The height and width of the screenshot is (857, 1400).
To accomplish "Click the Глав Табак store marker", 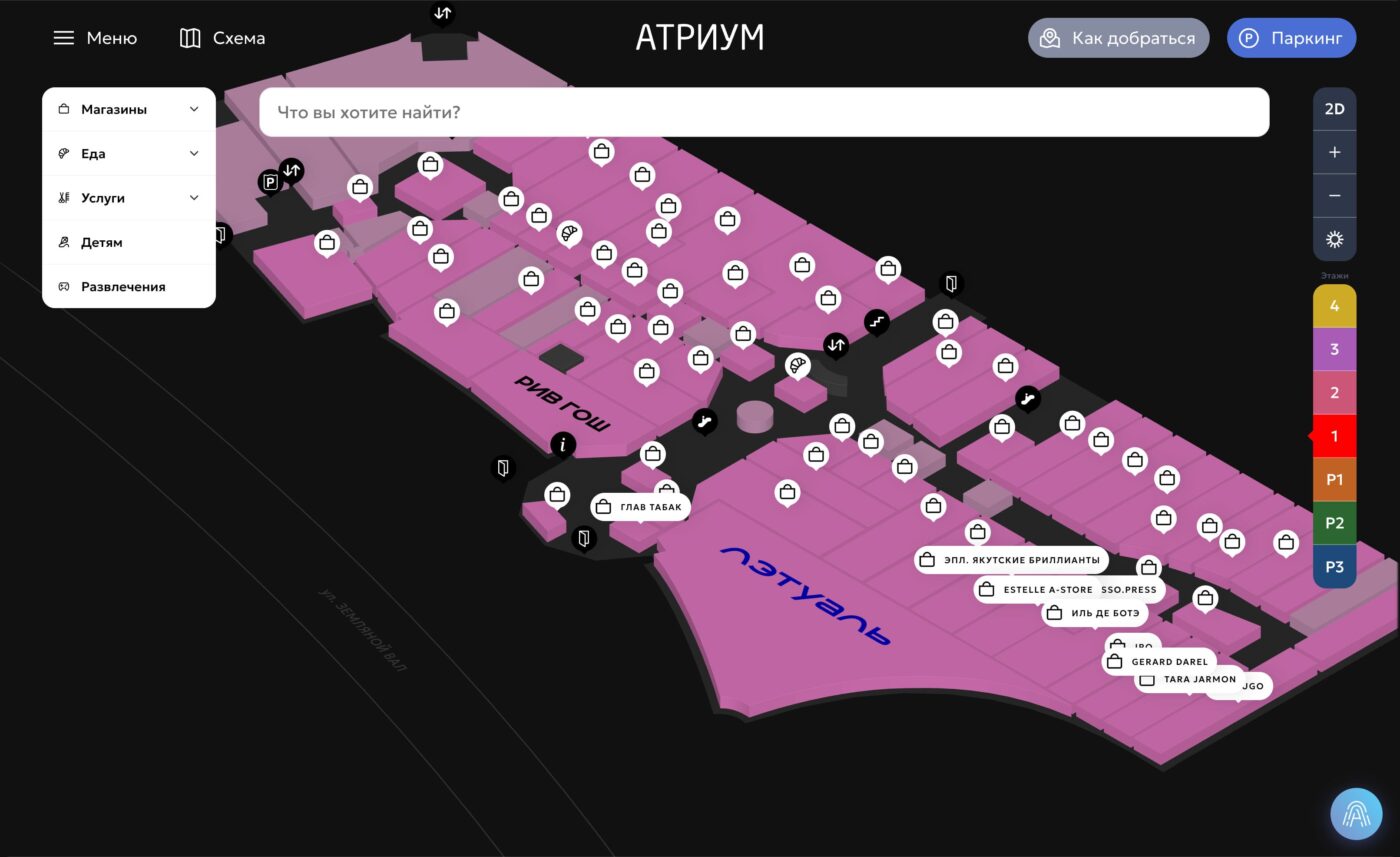I will [640, 507].
